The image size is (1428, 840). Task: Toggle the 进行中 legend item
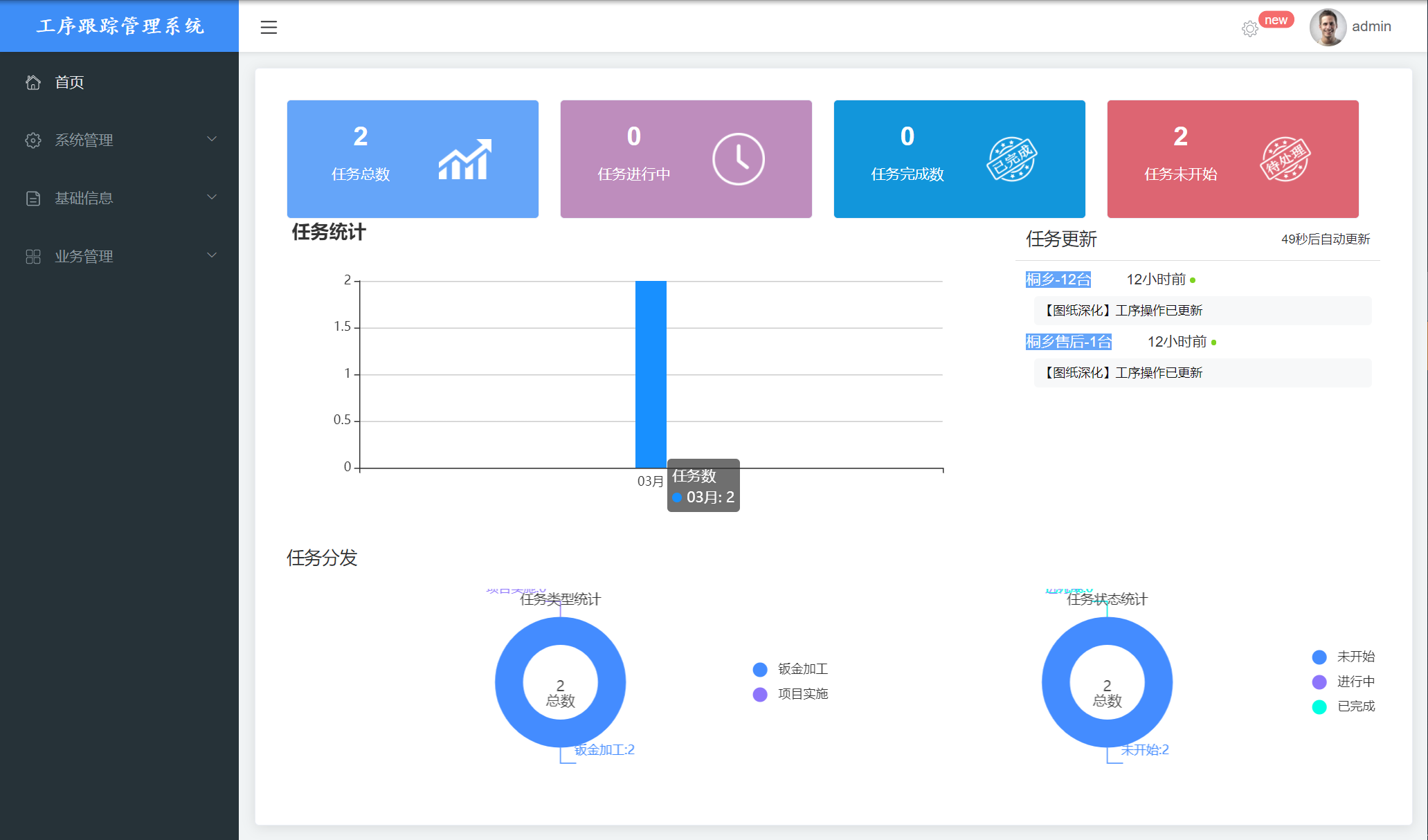click(1344, 682)
